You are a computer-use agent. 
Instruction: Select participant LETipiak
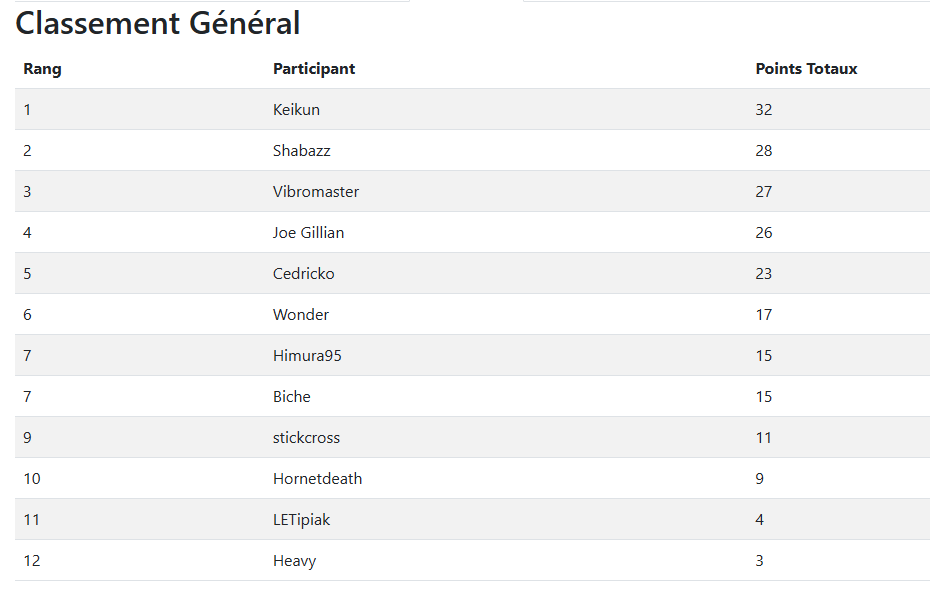[x=301, y=520]
